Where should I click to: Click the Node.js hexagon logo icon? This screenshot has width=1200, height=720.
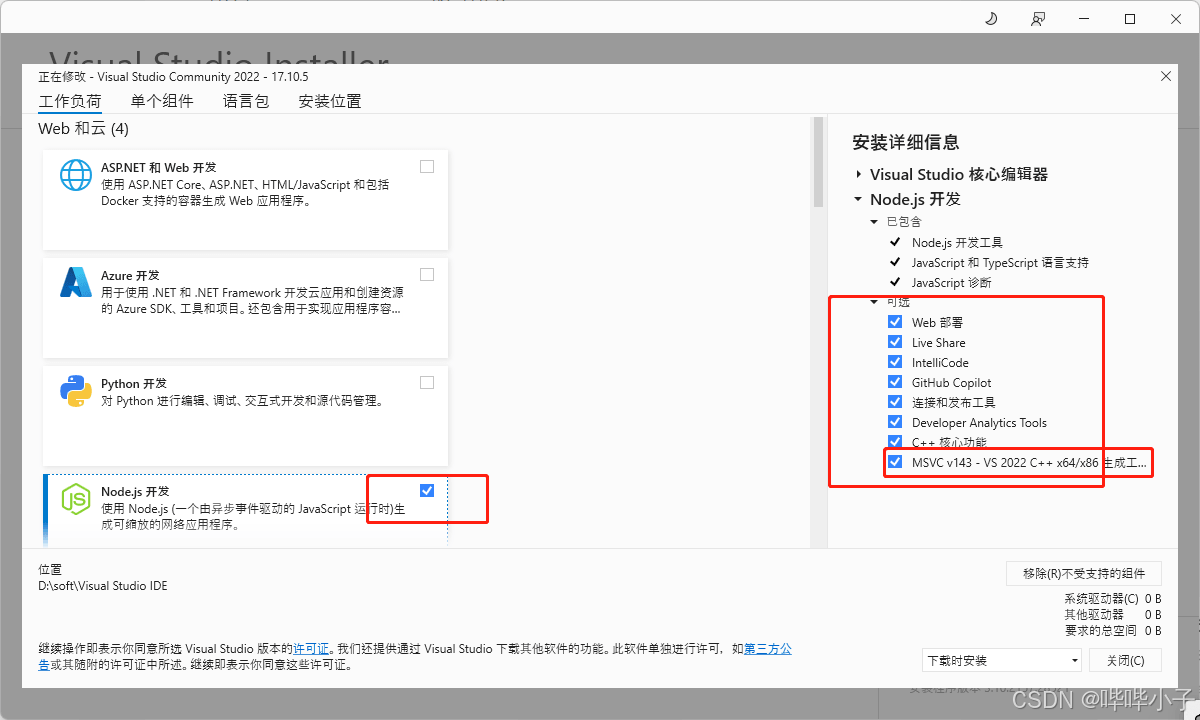pos(76,499)
